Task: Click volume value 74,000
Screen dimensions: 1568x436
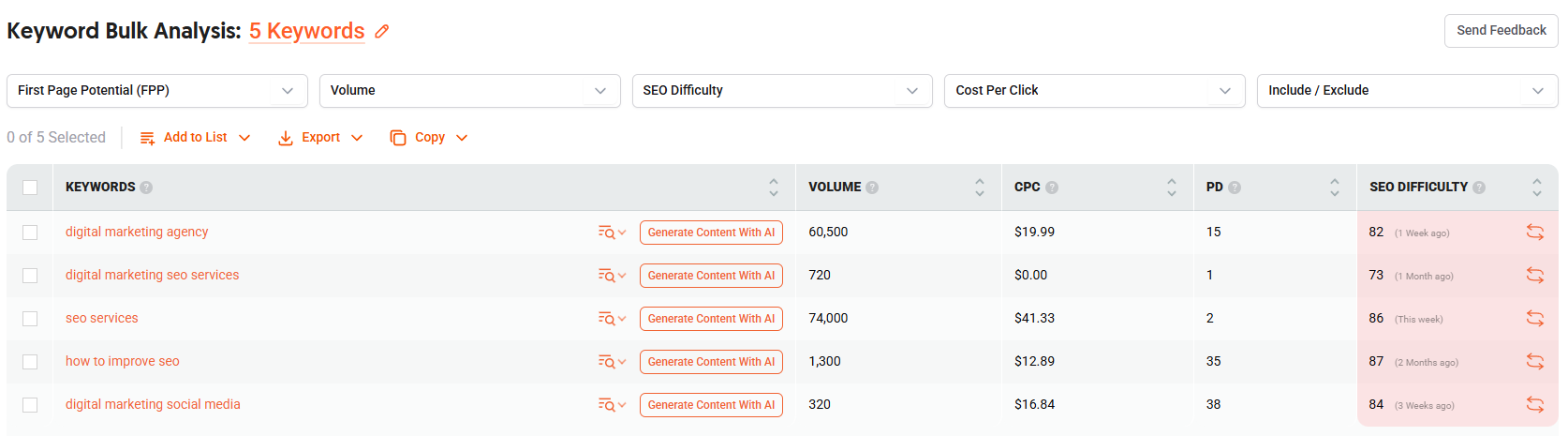Action: click(x=828, y=318)
